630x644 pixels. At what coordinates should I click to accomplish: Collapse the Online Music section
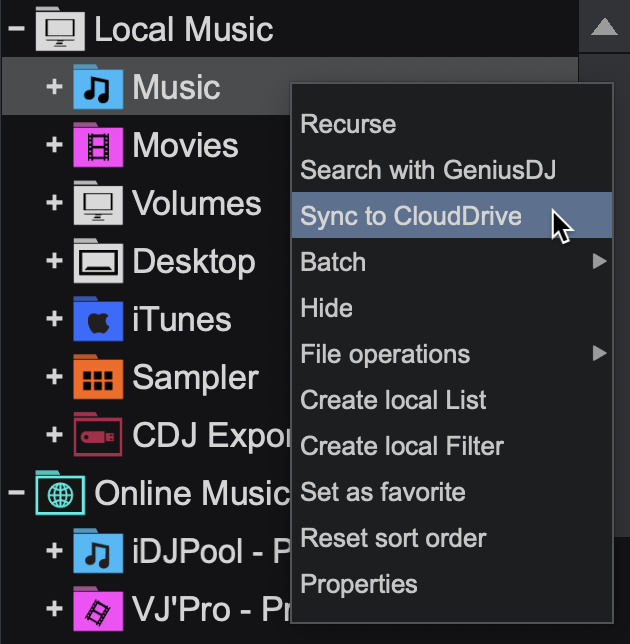16,493
